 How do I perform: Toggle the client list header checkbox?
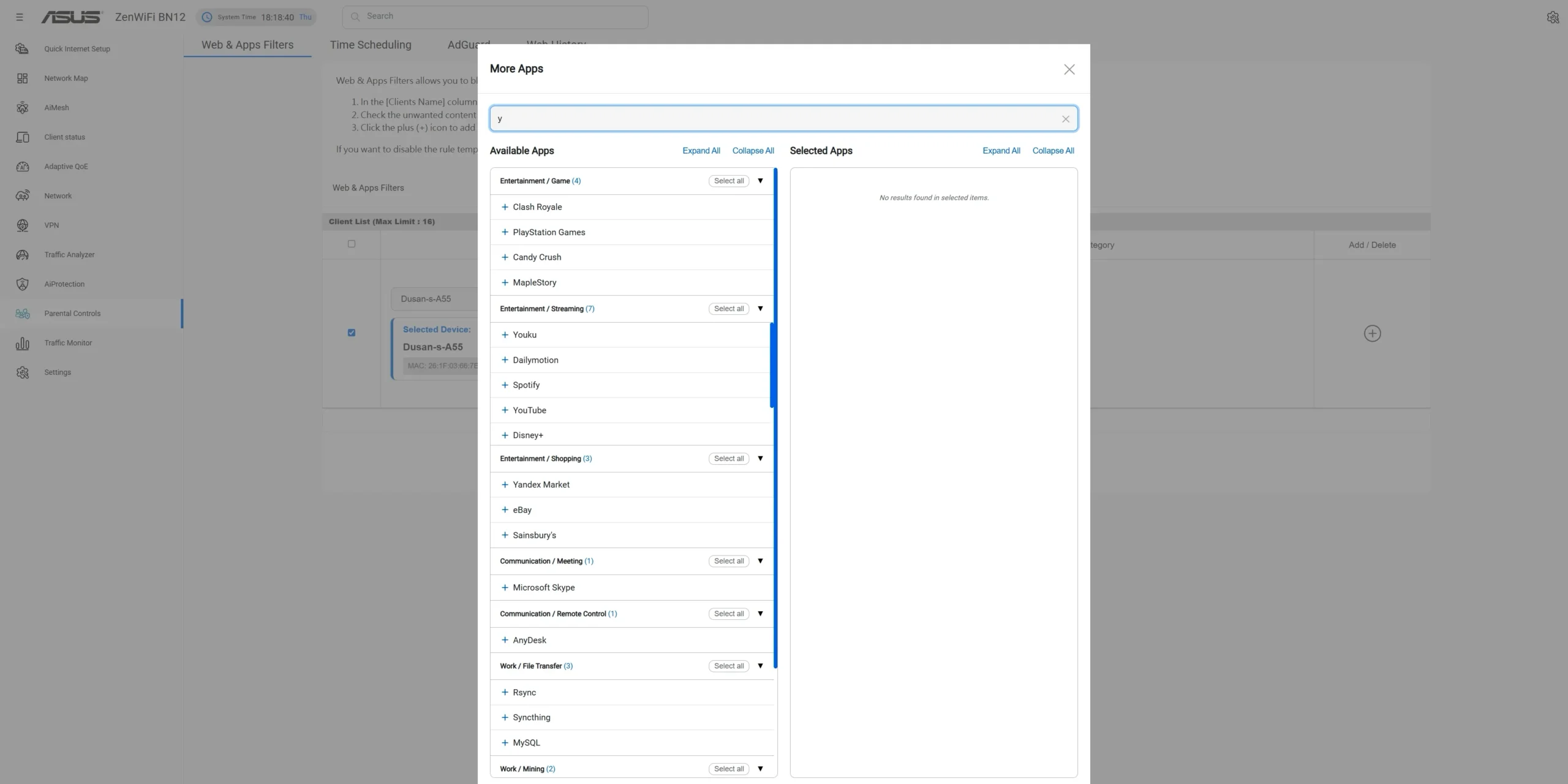[x=352, y=244]
